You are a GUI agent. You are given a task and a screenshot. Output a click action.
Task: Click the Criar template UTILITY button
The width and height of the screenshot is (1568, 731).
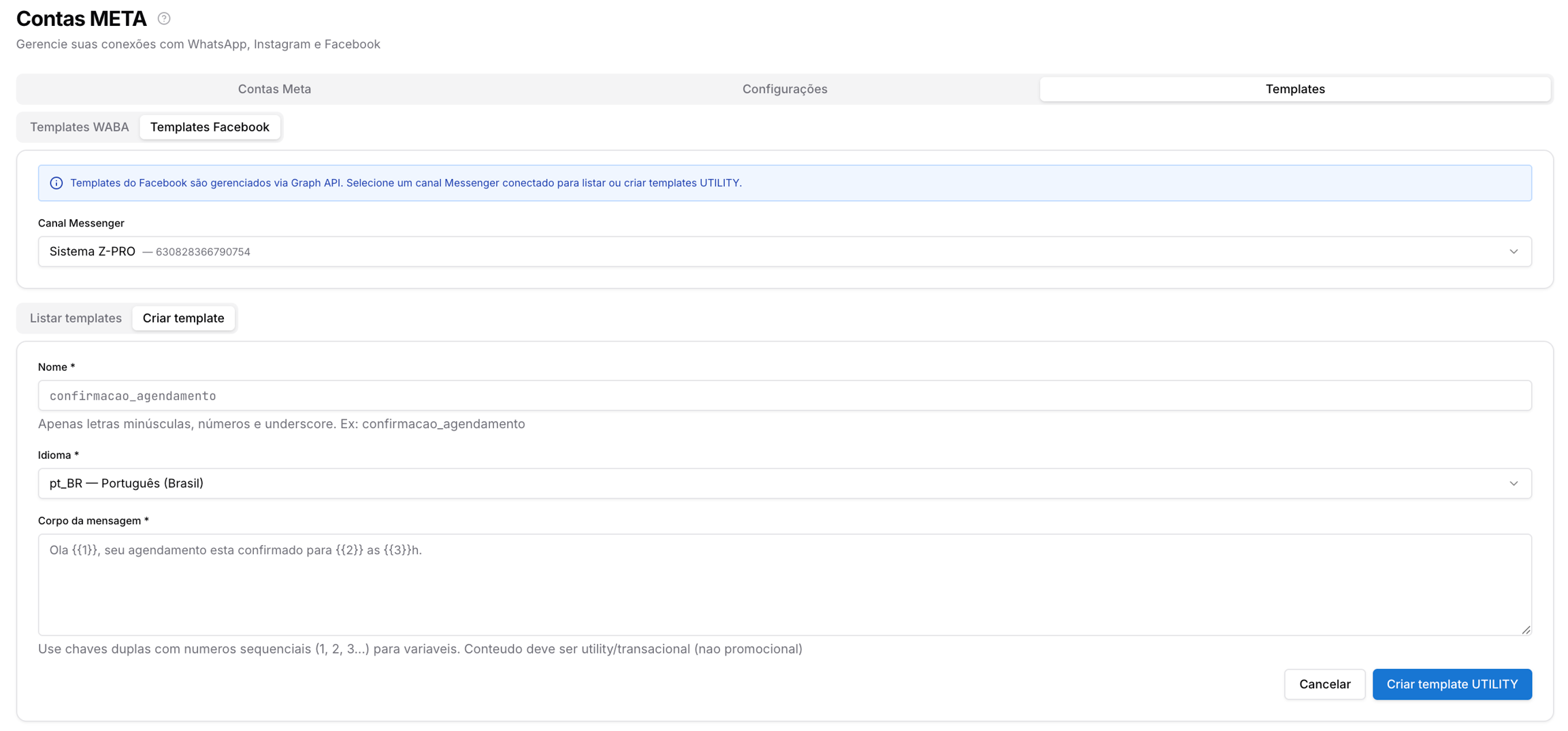point(1452,684)
